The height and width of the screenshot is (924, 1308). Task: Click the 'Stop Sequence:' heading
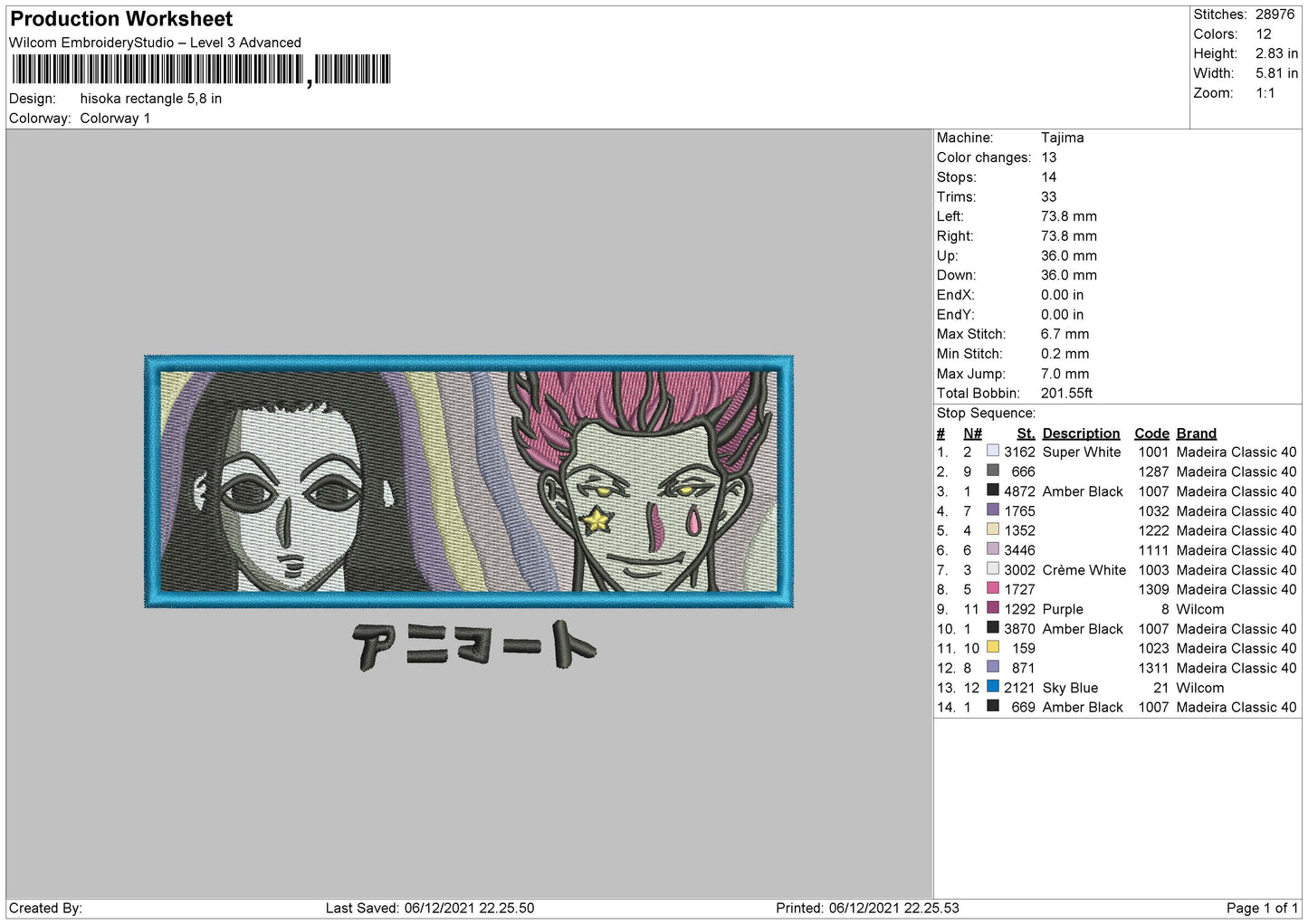pos(986,414)
